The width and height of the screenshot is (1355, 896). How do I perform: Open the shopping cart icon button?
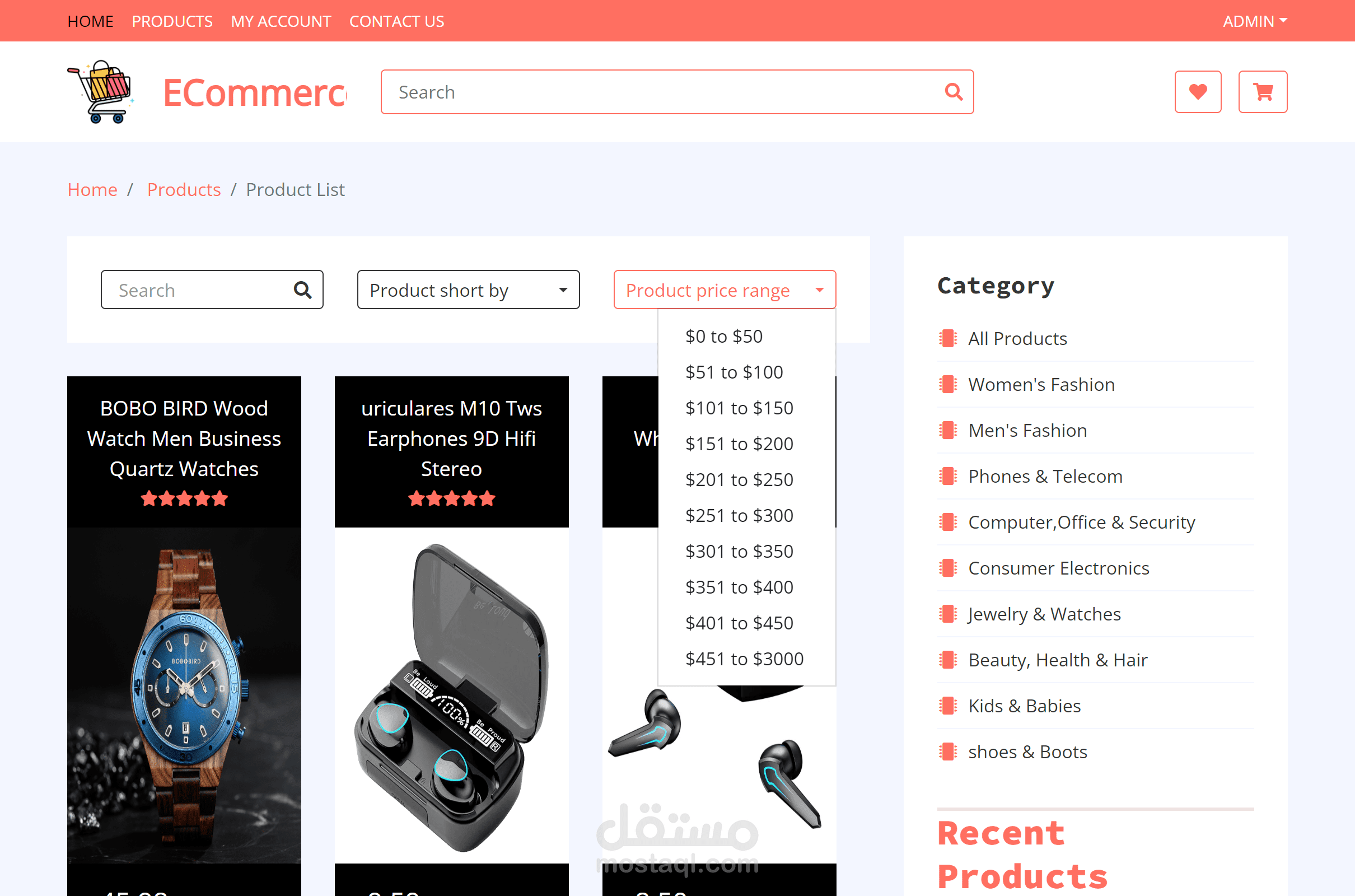point(1262,92)
